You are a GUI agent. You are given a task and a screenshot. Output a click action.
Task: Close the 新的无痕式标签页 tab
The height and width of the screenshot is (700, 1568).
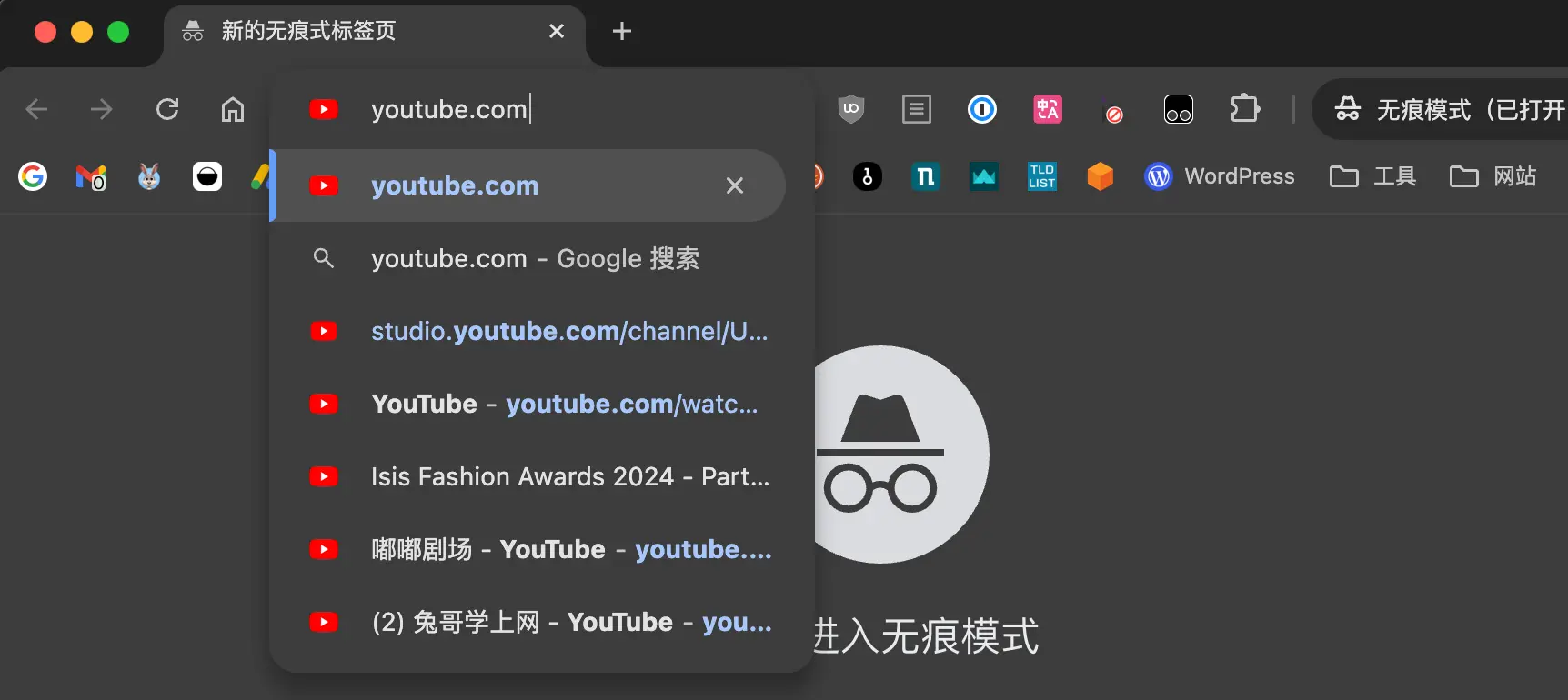557,32
